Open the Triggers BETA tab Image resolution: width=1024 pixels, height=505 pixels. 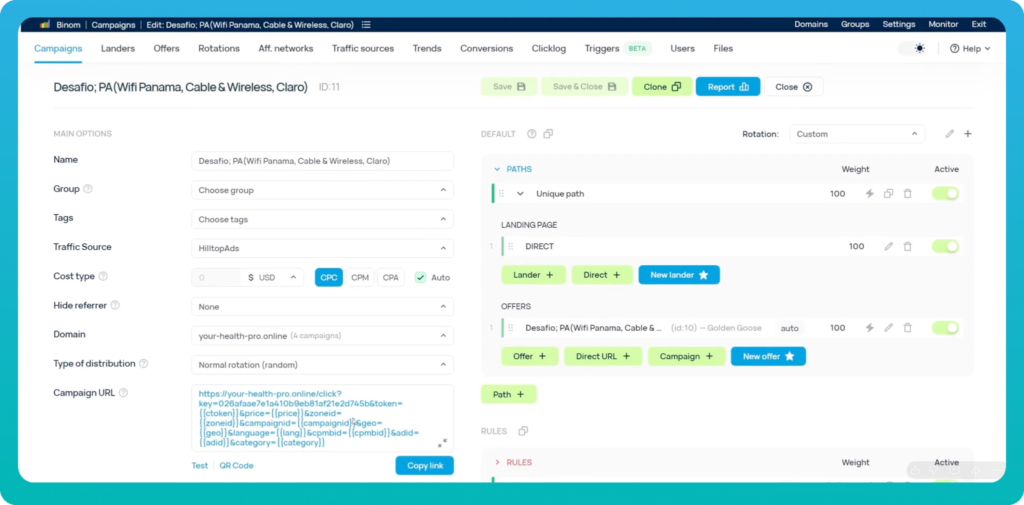(618, 48)
